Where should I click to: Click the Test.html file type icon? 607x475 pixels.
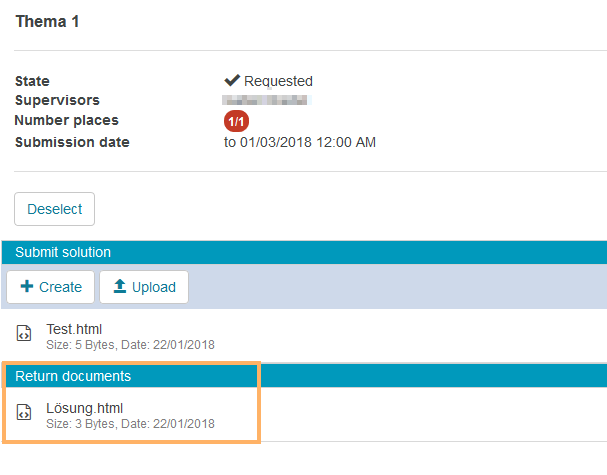(24, 335)
